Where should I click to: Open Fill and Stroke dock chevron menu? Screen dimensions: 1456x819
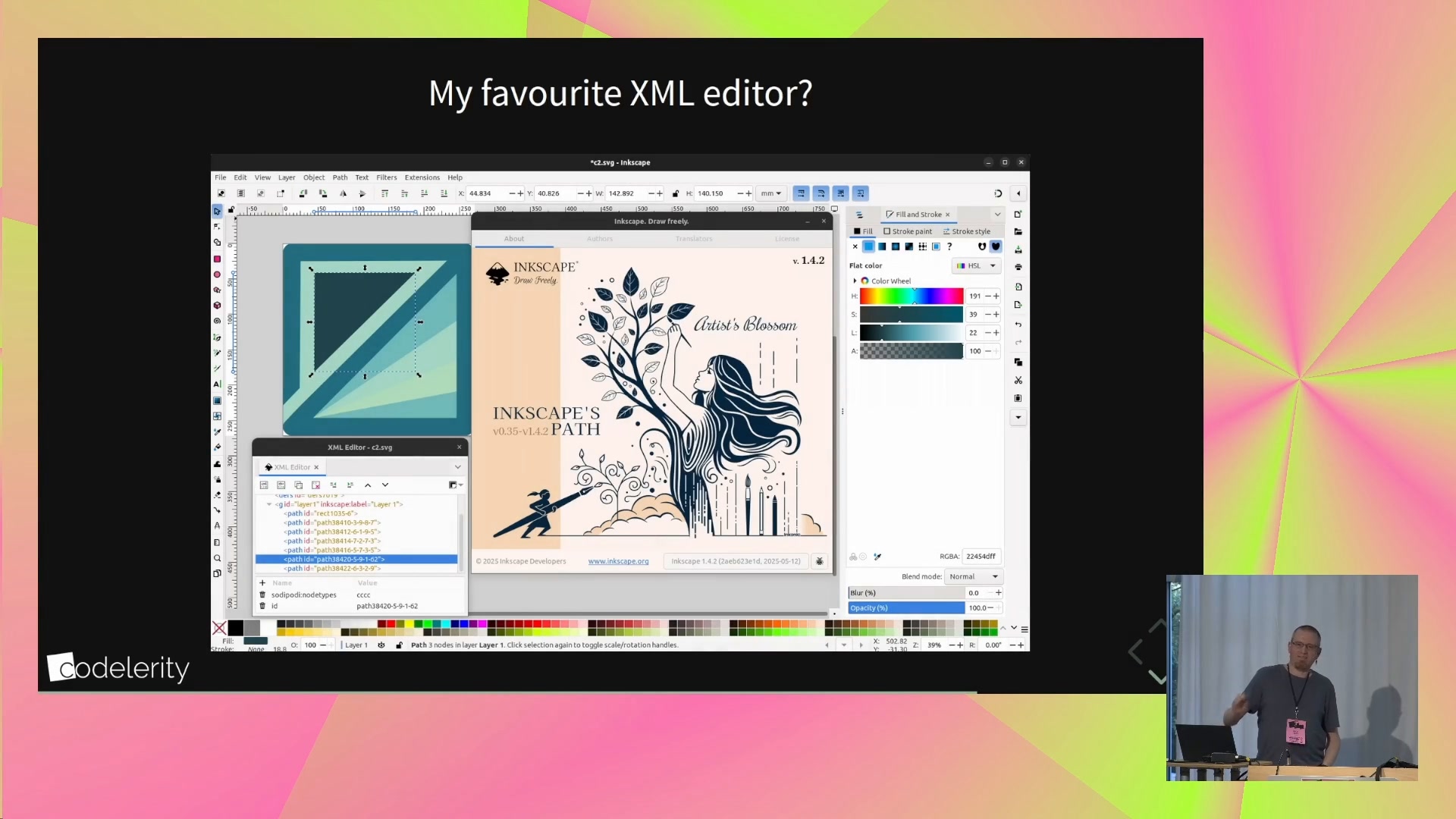997,215
